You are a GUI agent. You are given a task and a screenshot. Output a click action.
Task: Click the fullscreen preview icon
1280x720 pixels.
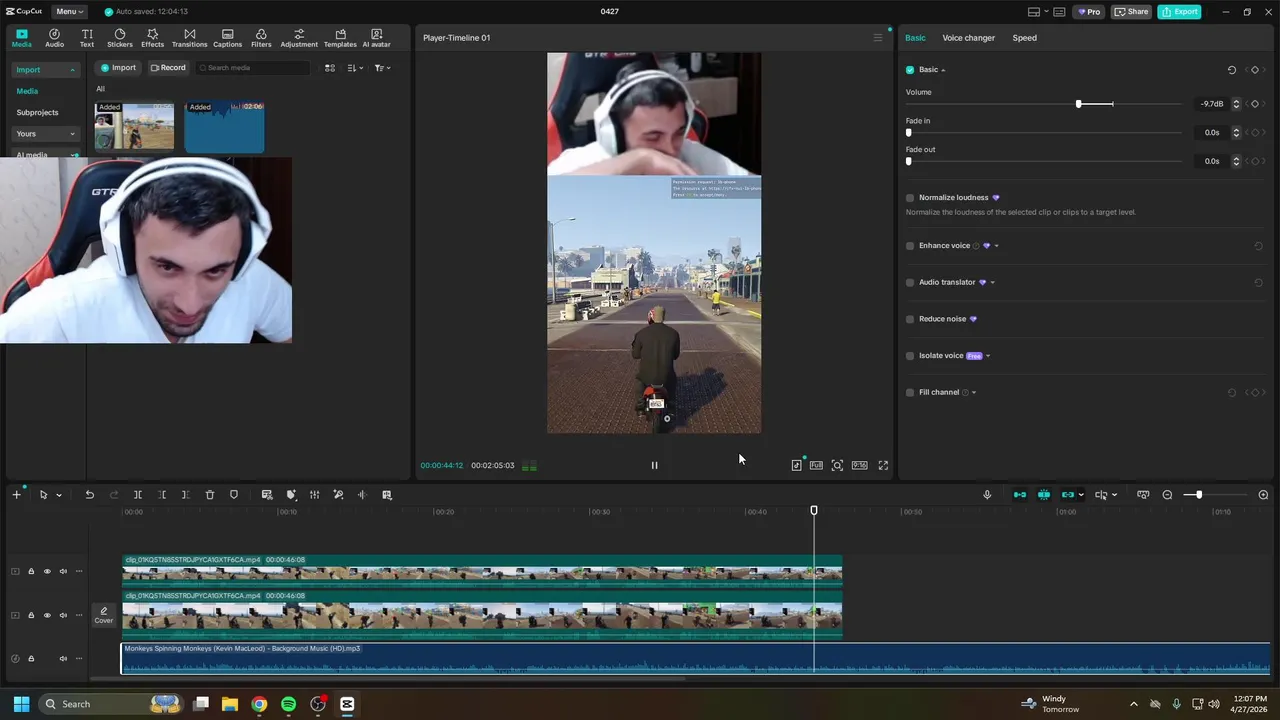pos(883,465)
